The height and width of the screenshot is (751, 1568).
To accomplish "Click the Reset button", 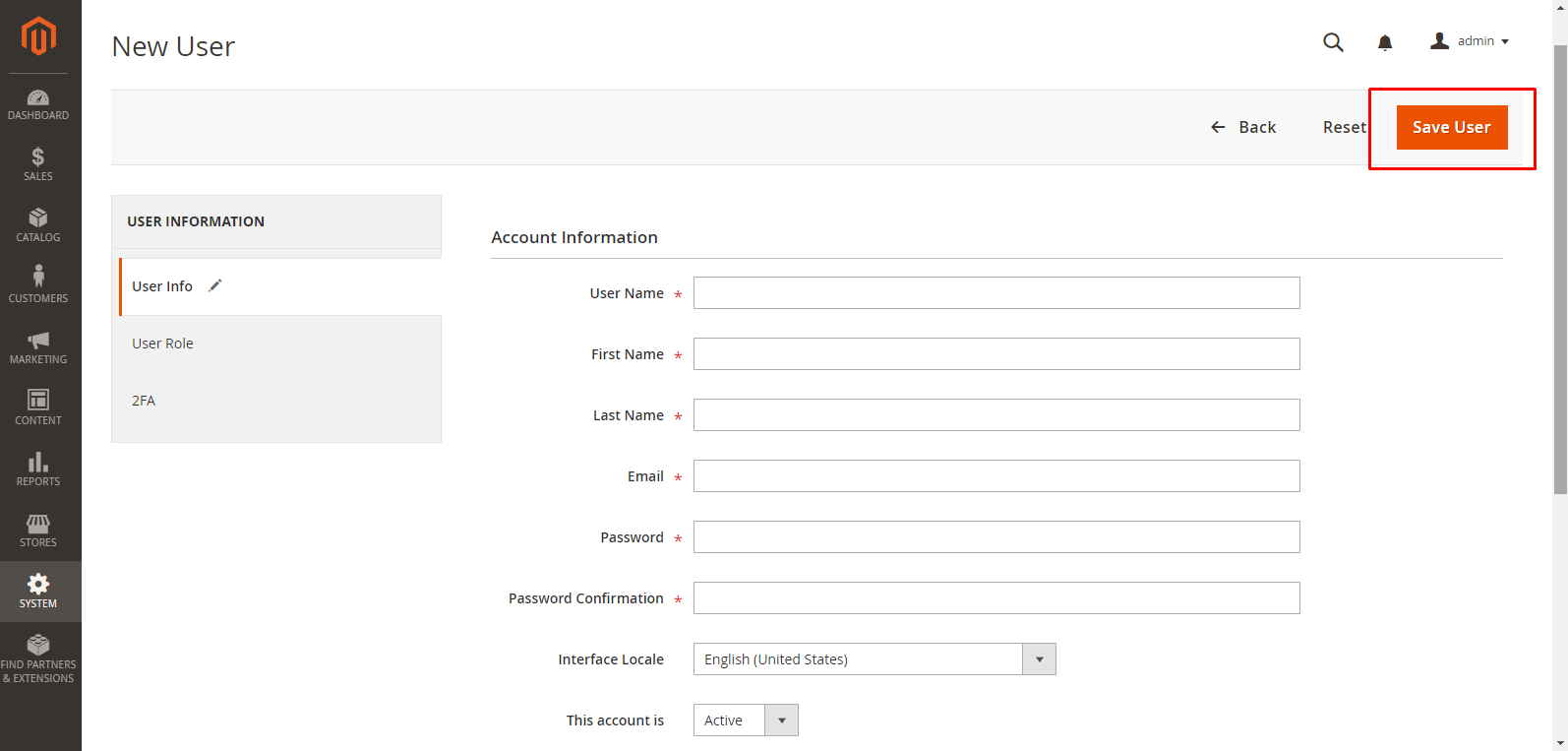I will tap(1344, 127).
